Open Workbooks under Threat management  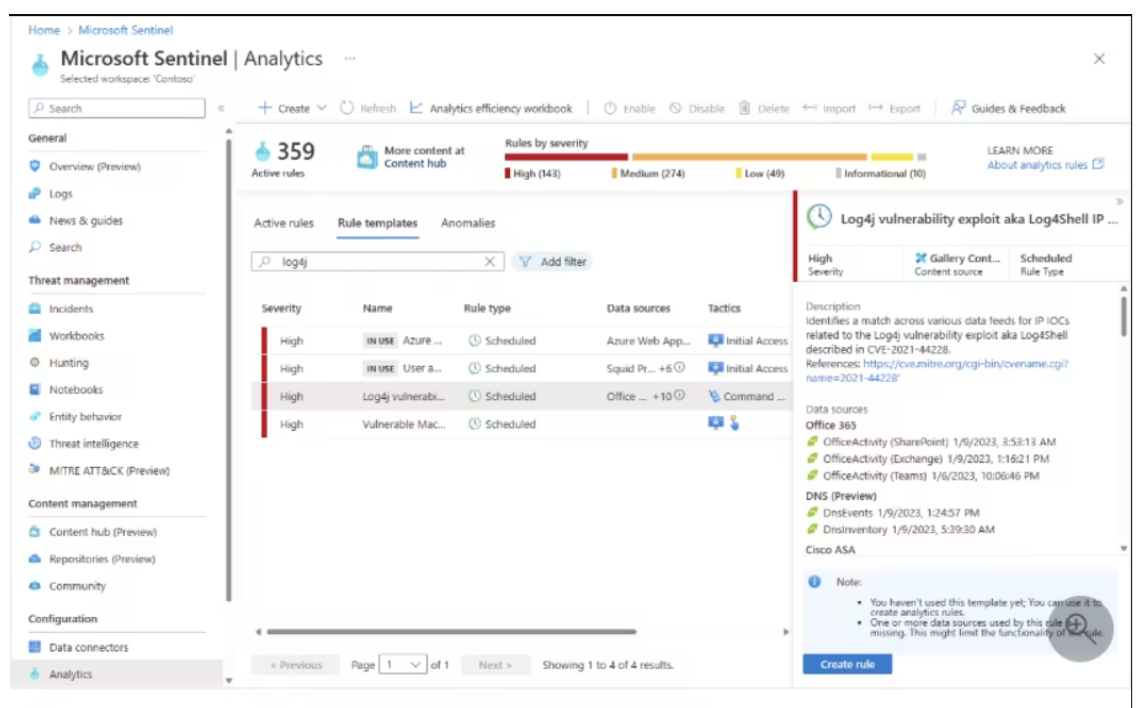76,336
